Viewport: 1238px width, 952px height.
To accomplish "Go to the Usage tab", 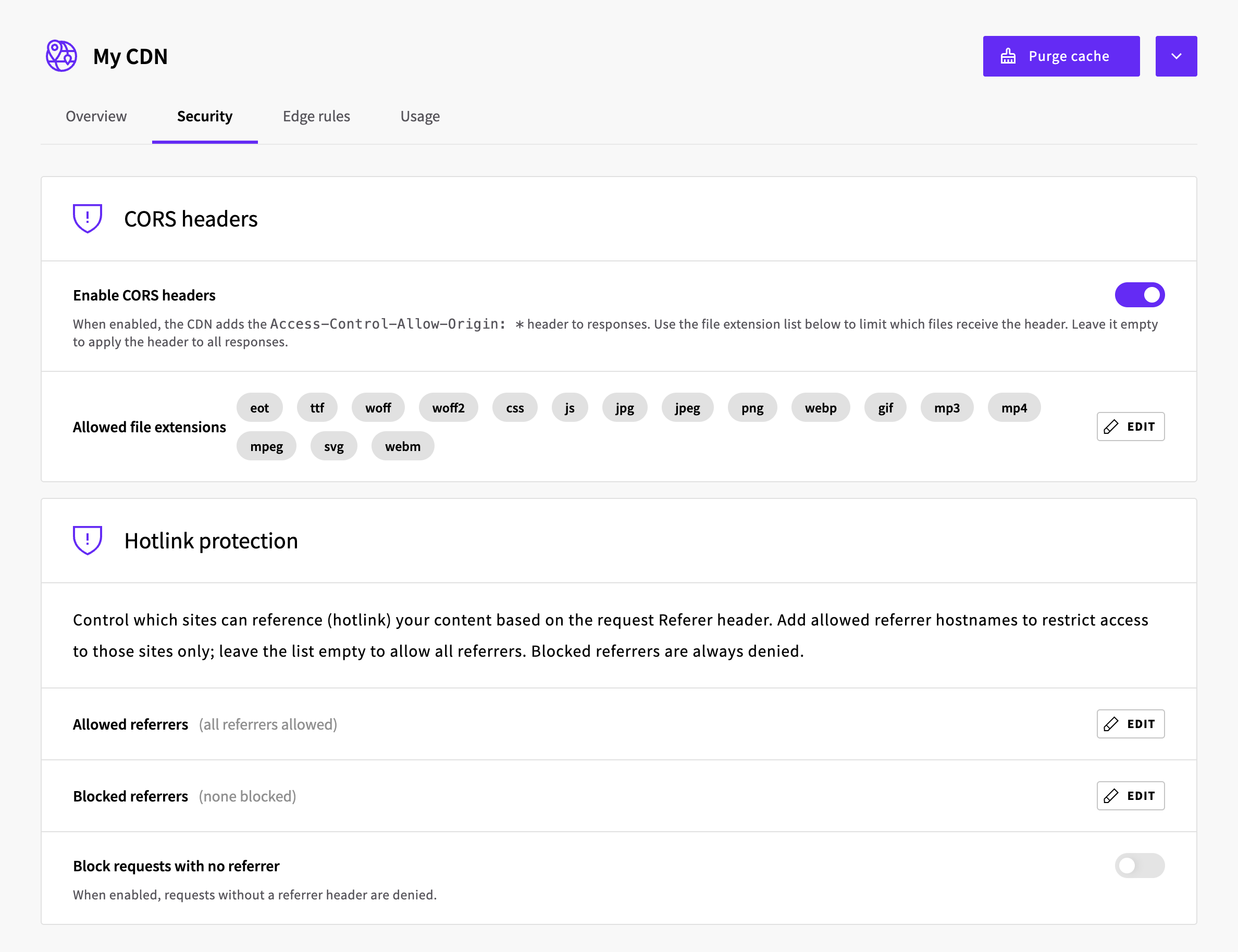I will point(420,116).
